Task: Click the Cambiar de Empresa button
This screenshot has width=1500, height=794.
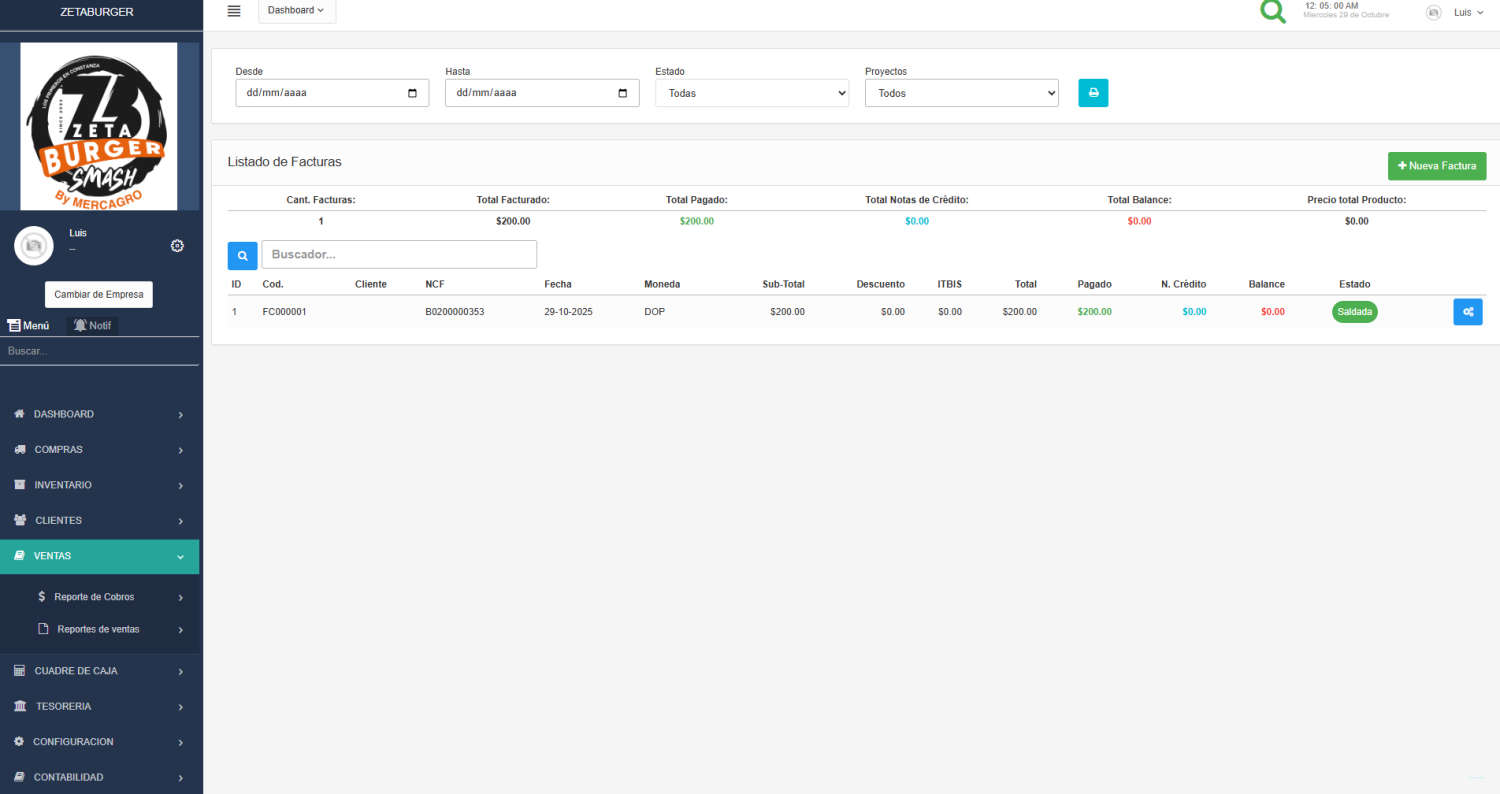Action: (99, 295)
